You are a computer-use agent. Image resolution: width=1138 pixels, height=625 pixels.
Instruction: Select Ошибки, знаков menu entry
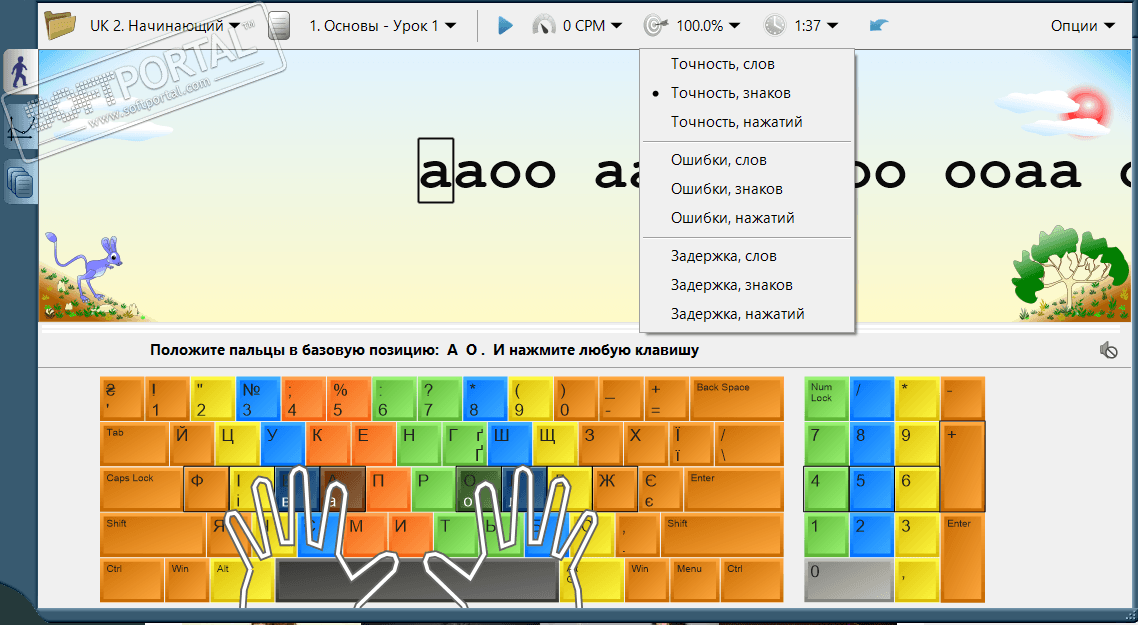point(748,189)
